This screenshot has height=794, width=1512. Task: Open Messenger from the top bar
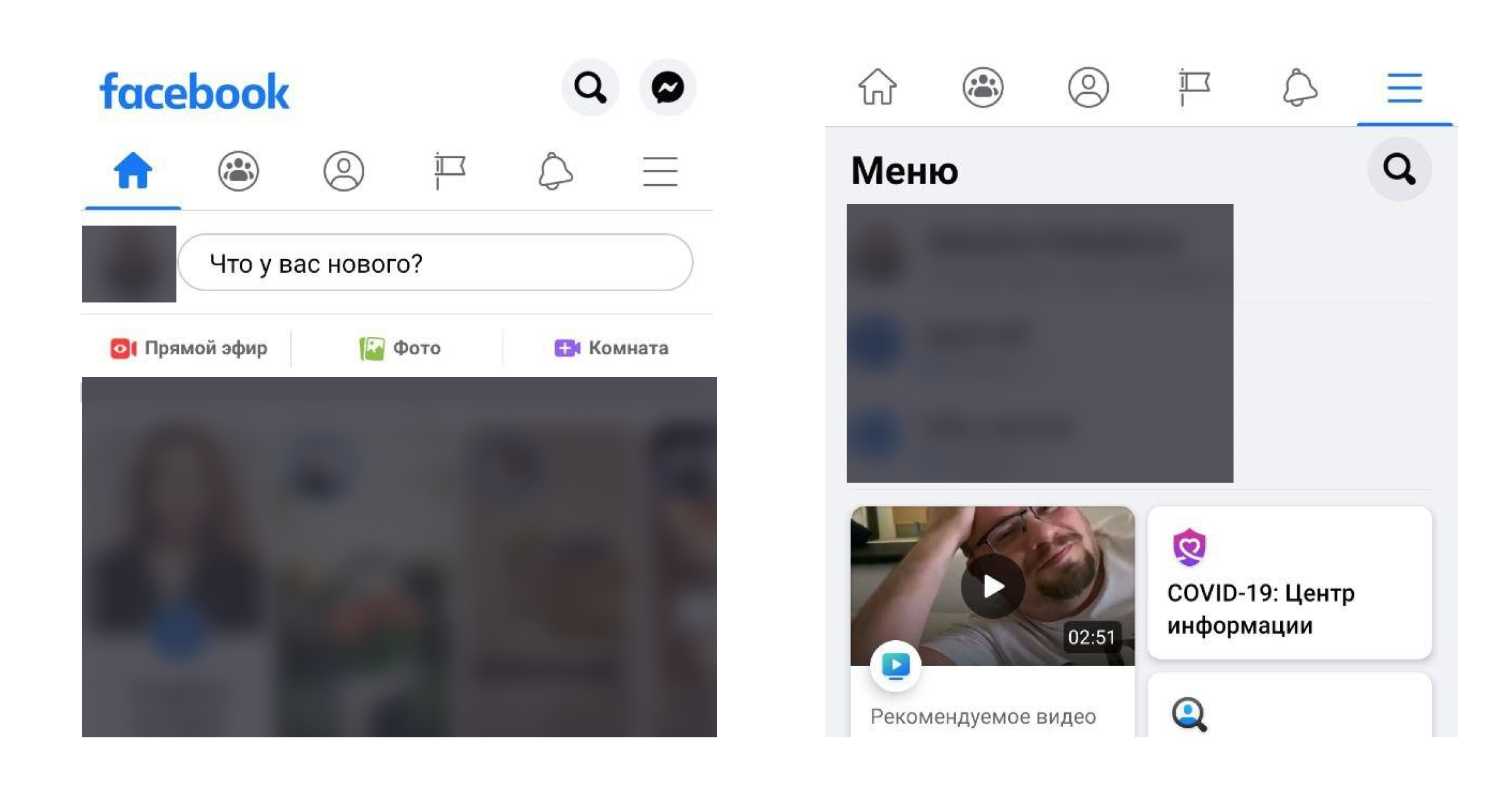[x=667, y=88]
